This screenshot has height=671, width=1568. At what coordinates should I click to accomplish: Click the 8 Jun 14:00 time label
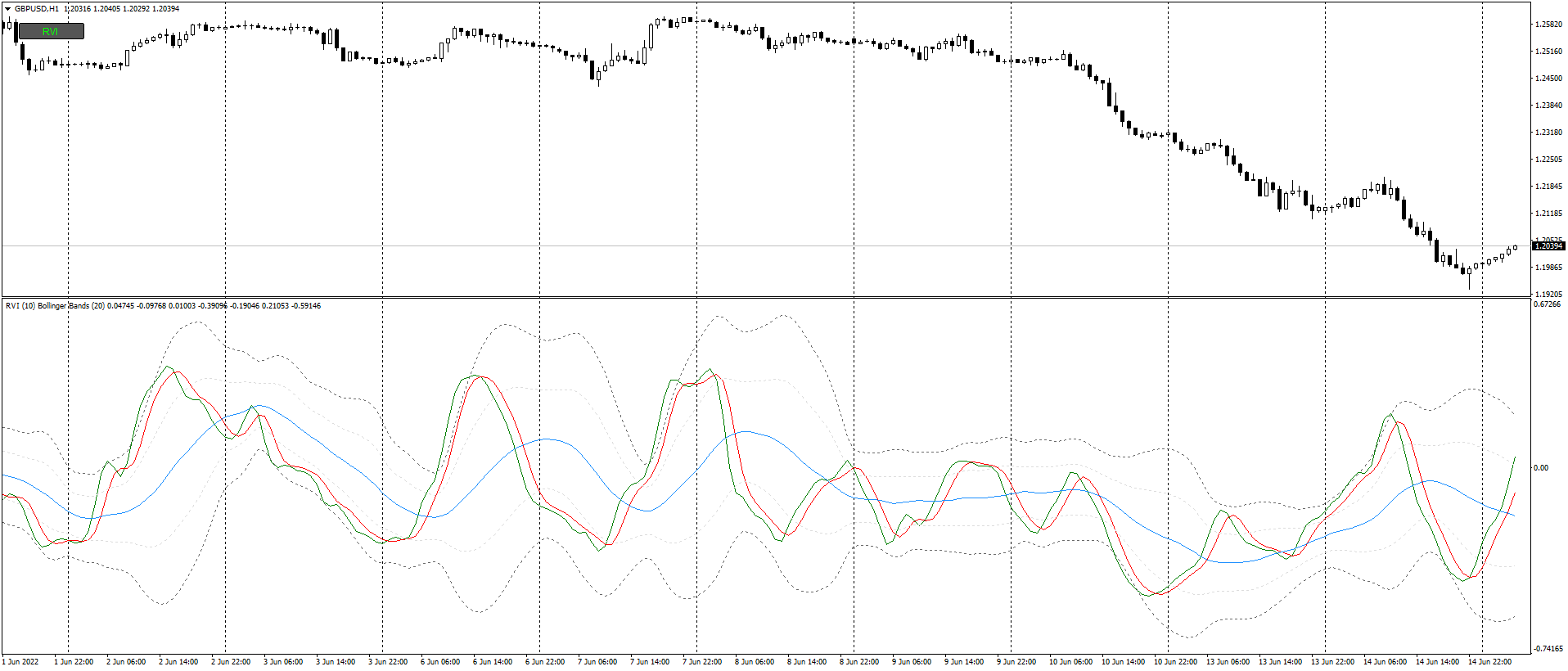tap(807, 662)
